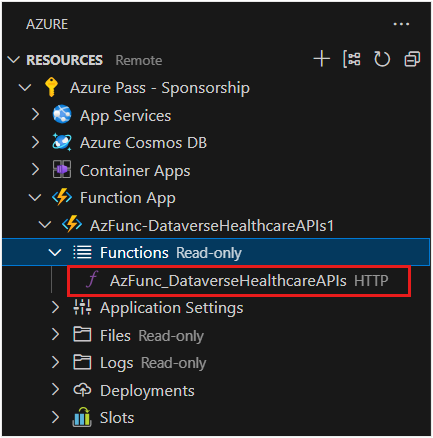Open the Group By icon in Resources header
This screenshot has width=433, height=438.
point(352,59)
